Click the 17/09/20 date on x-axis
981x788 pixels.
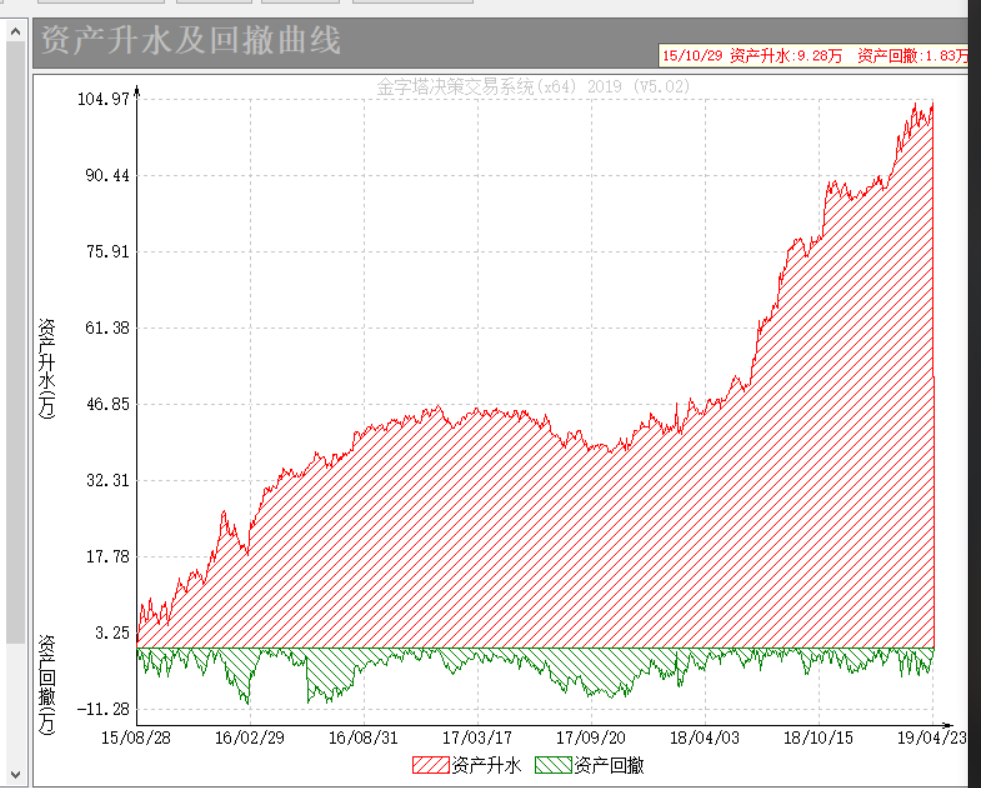[591, 738]
